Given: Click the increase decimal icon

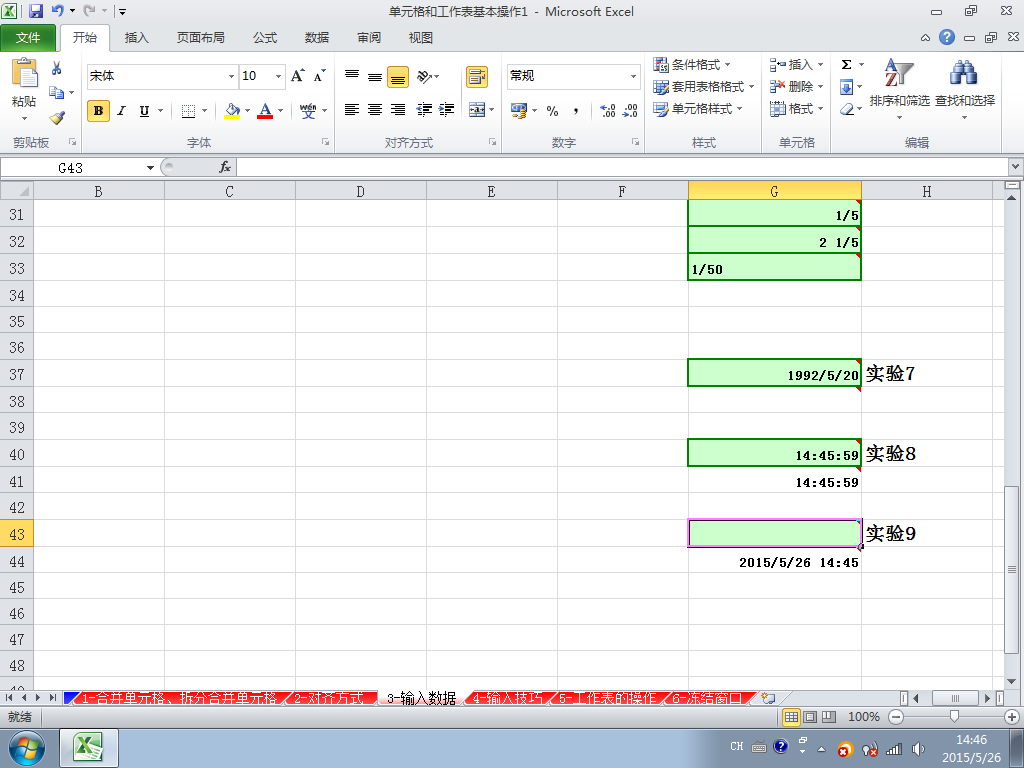Looking at the screenshot, I should (607, 110).
